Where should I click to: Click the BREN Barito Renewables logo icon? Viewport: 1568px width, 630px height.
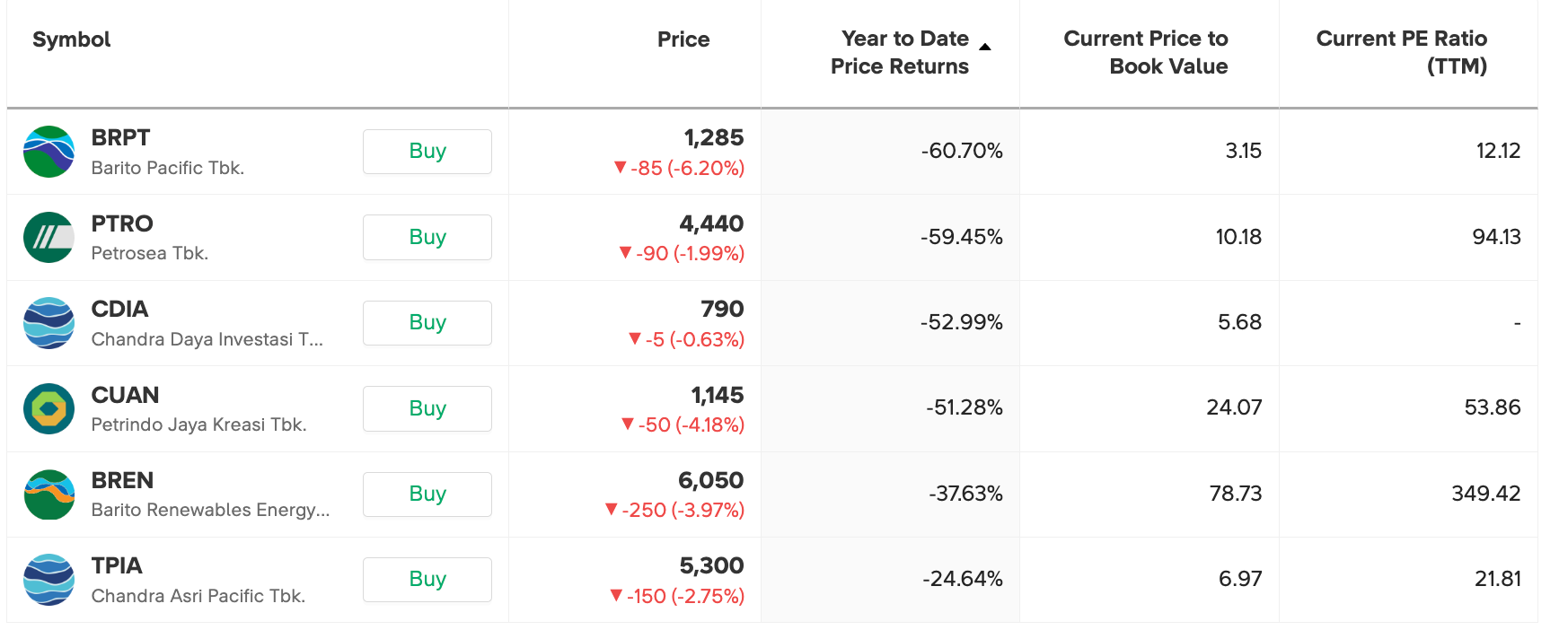(48, 494)
